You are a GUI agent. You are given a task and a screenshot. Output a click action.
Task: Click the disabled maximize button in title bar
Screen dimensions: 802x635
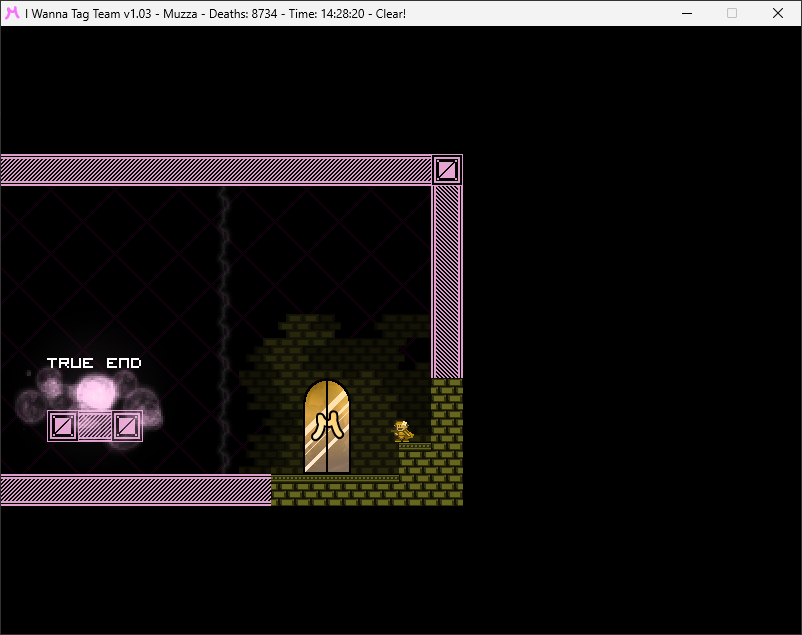point(732,13)
